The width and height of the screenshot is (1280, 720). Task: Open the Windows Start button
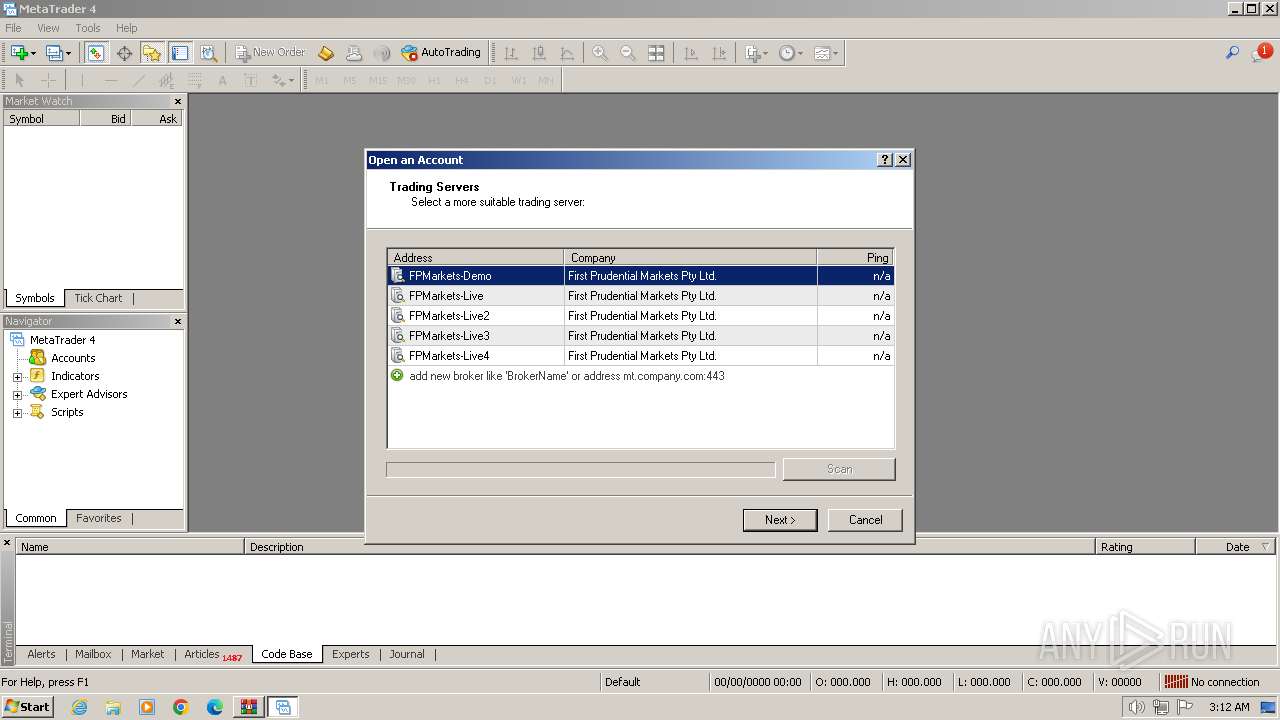pyautogui.click(x=28, y=707)
